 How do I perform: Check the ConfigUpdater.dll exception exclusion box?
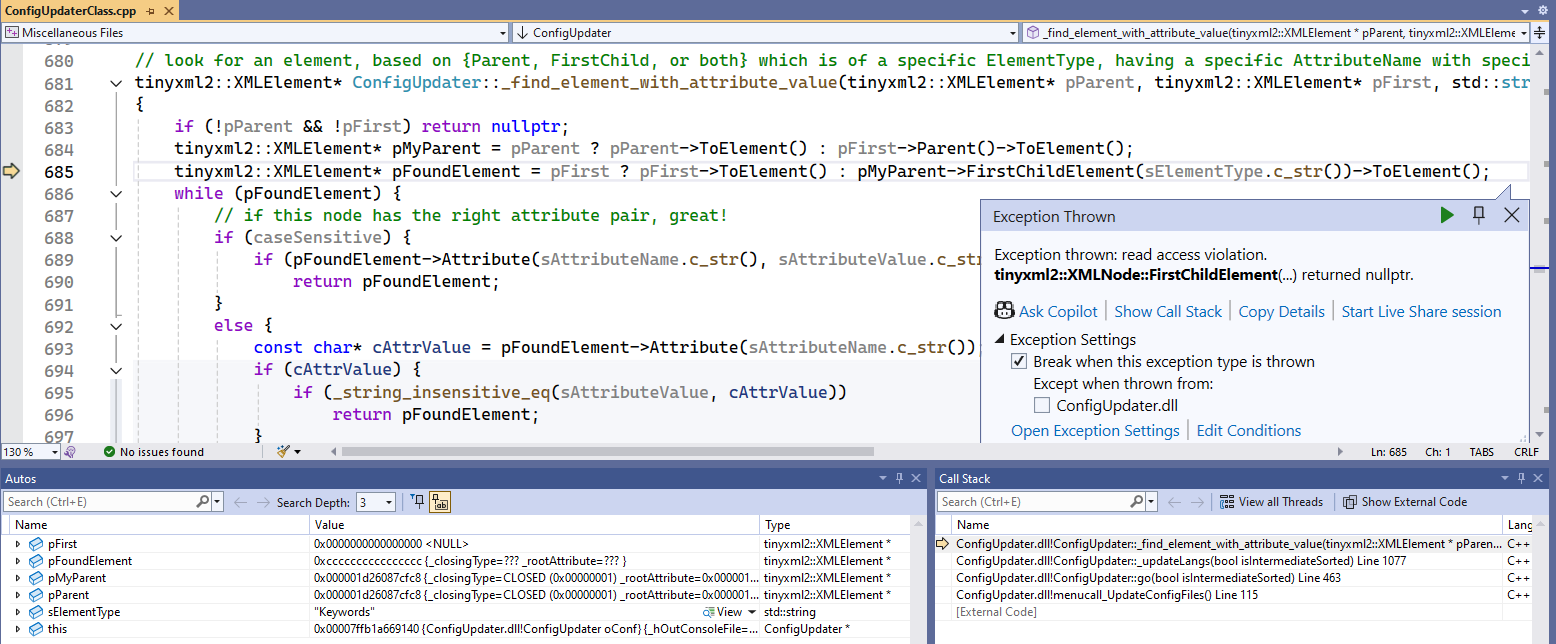pyautogui.click(x=1041, y=406)
